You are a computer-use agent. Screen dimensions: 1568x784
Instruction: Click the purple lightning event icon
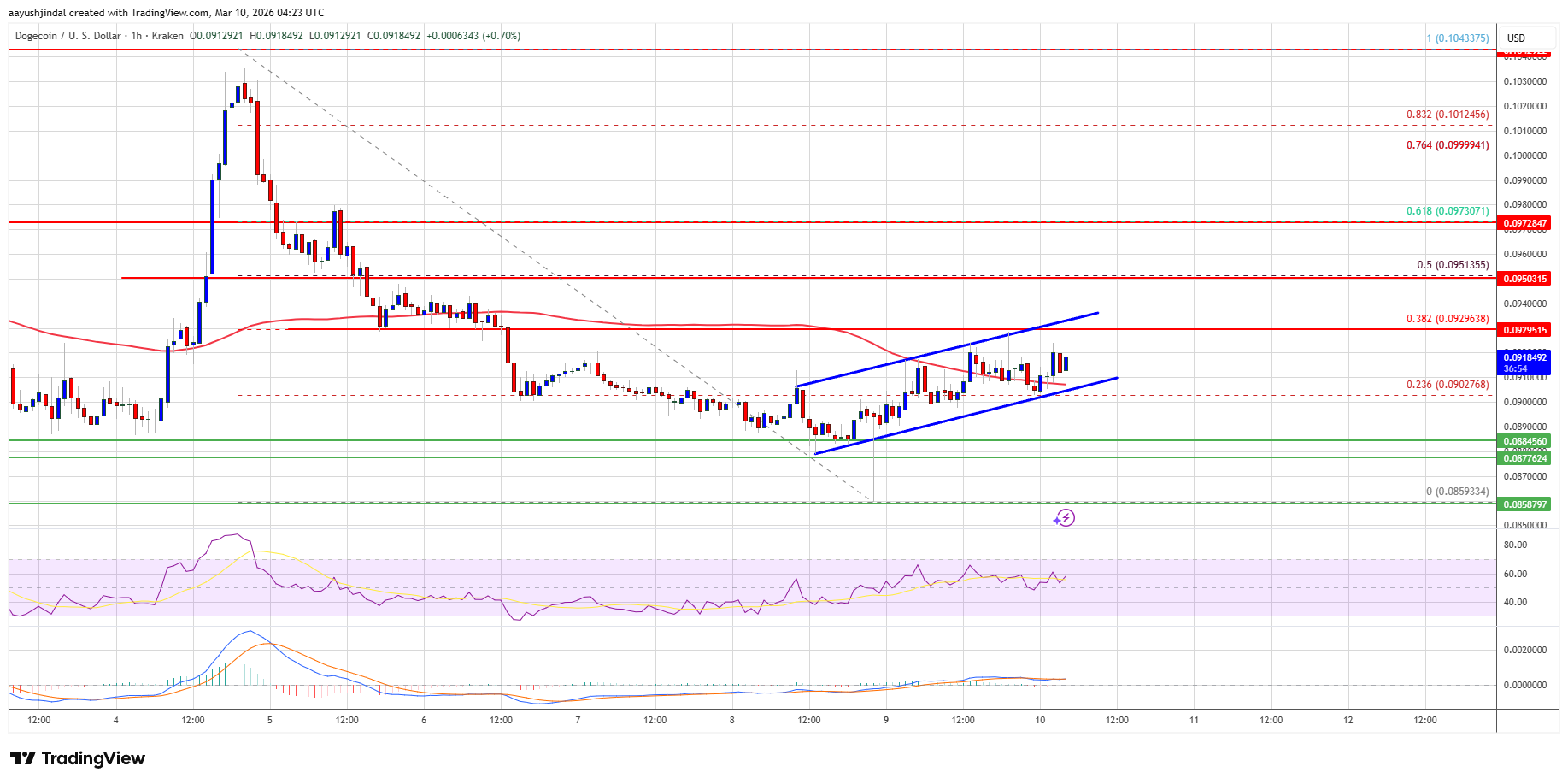coord(1064,517)
